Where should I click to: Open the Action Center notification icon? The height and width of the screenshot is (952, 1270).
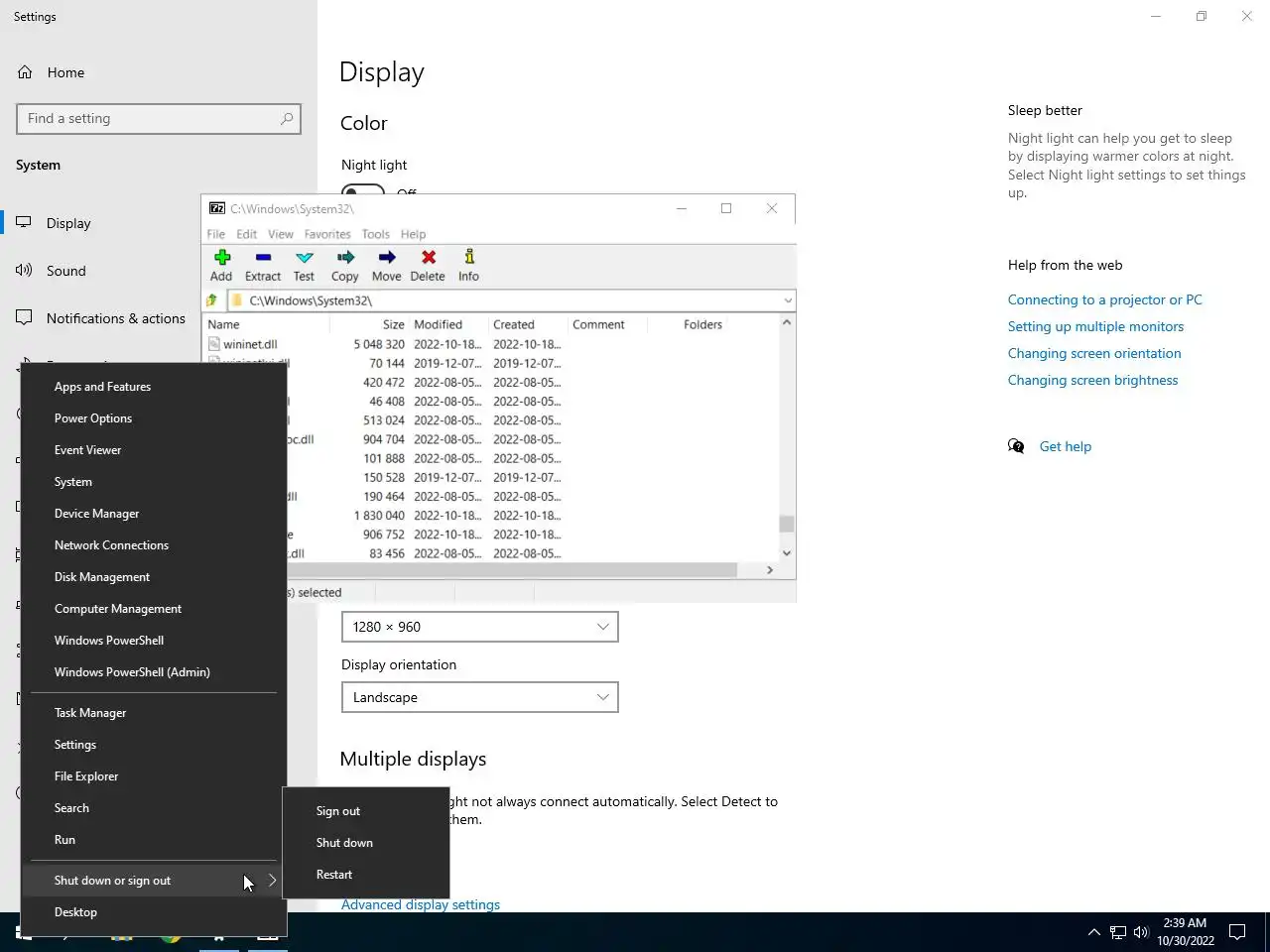pyautogui.click(x=1237, y=932)
